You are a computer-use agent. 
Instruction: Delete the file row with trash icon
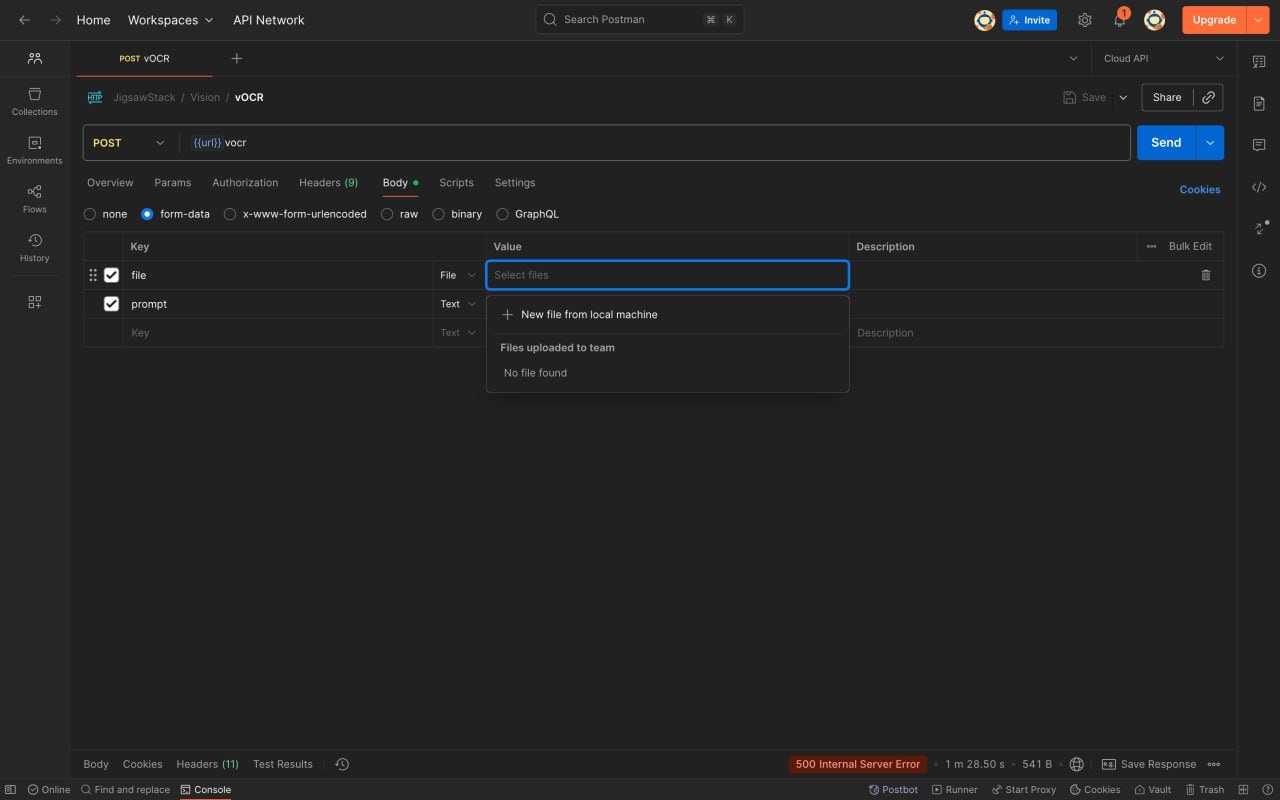pos(1205,275)
